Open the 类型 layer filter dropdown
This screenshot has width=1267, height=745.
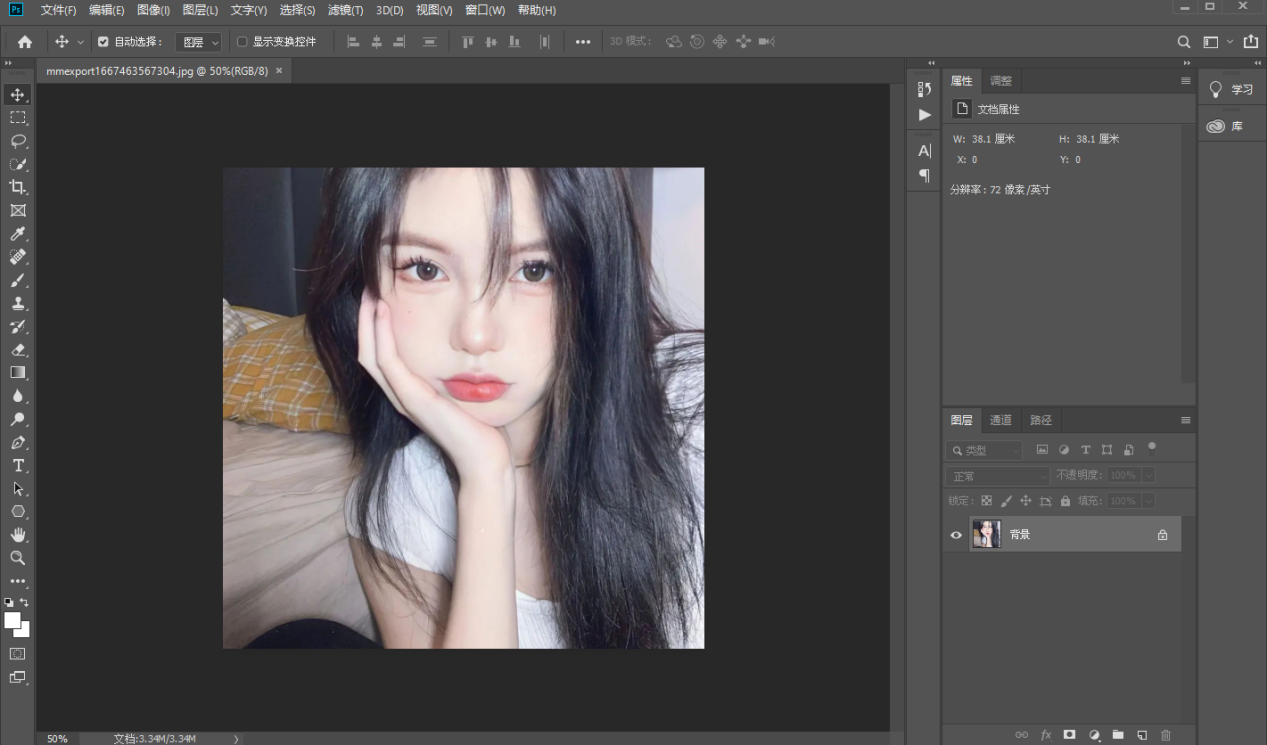click(985, 451)
